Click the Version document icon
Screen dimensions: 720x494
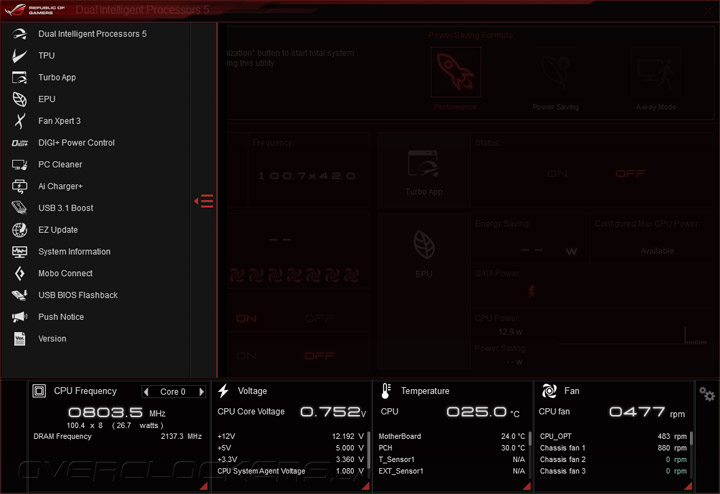pos(19,339)
